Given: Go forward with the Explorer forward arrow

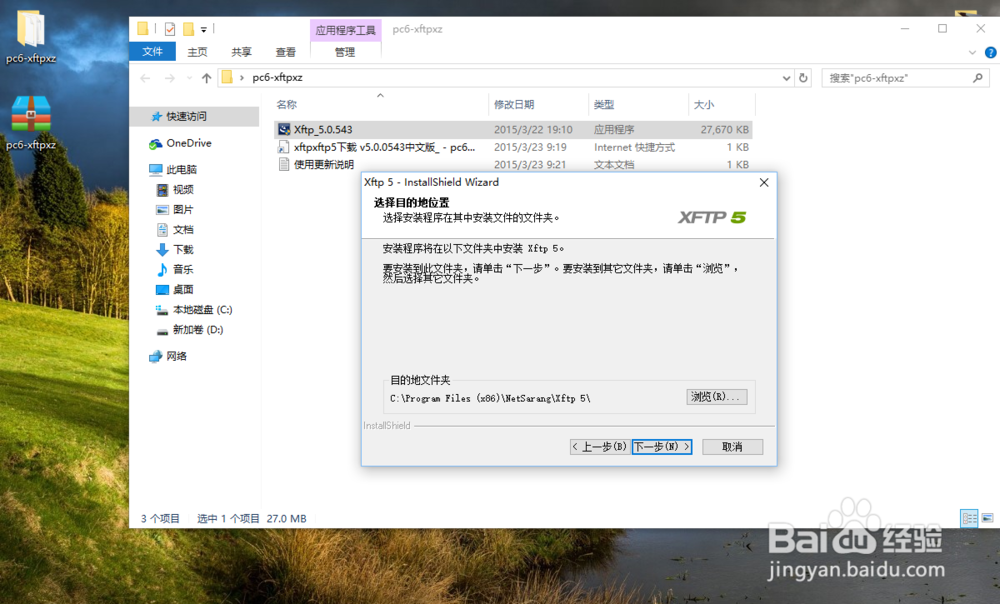Looking at the screenshot, I should click(x=169, y=78).
